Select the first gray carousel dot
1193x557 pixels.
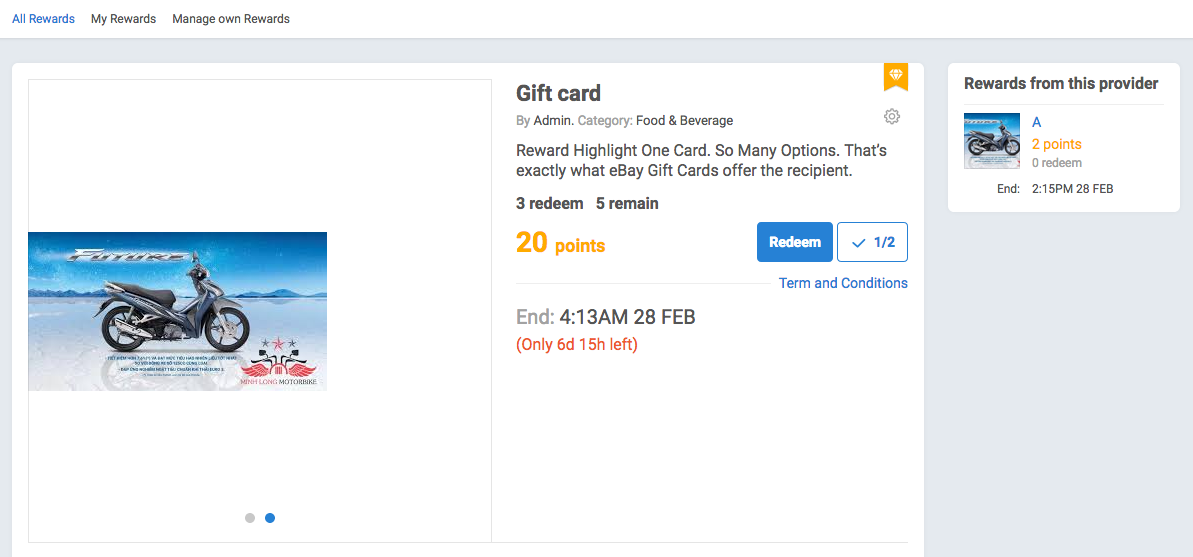pos(250,518)
